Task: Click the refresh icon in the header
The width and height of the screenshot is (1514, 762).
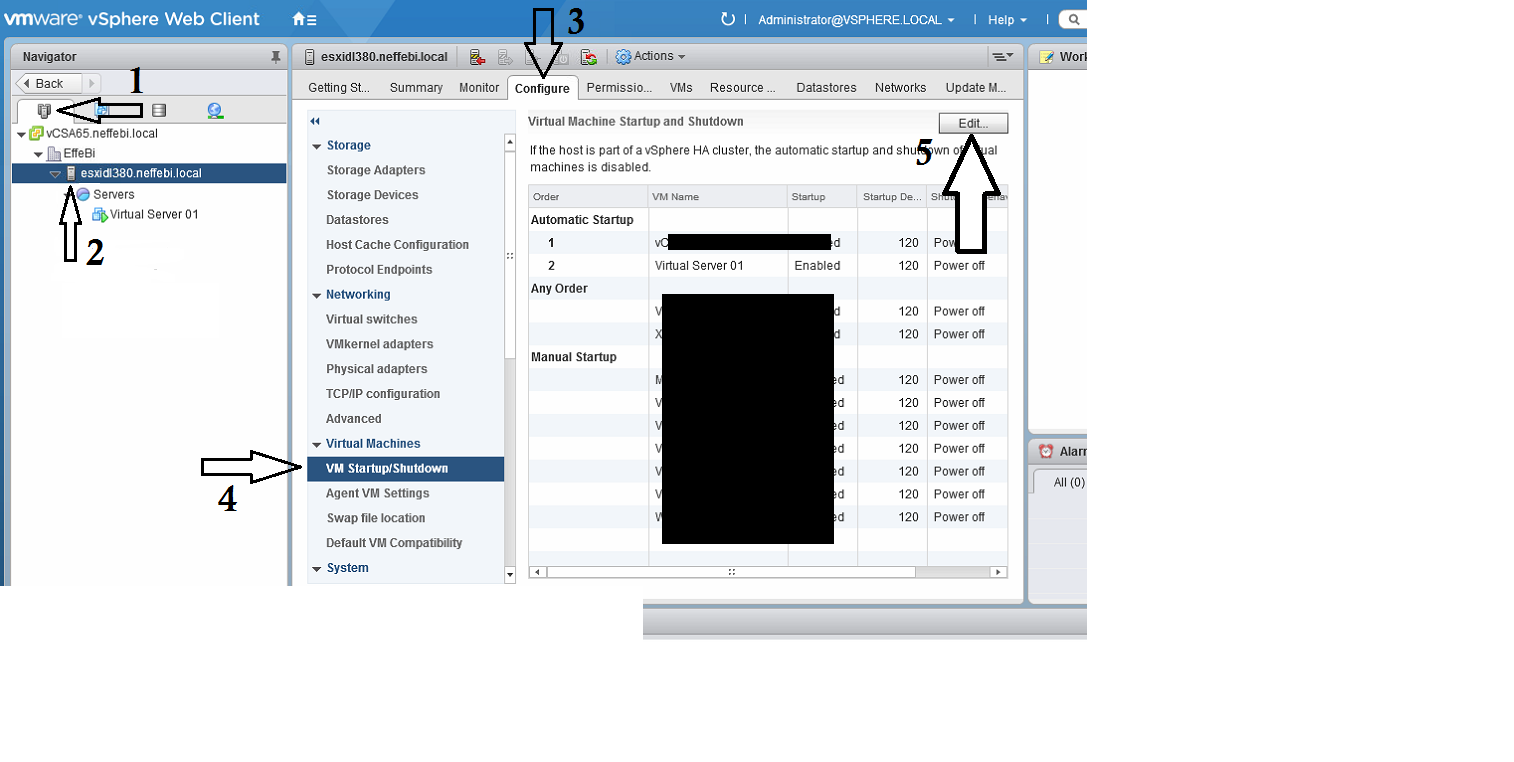Action: pos(728,19)
